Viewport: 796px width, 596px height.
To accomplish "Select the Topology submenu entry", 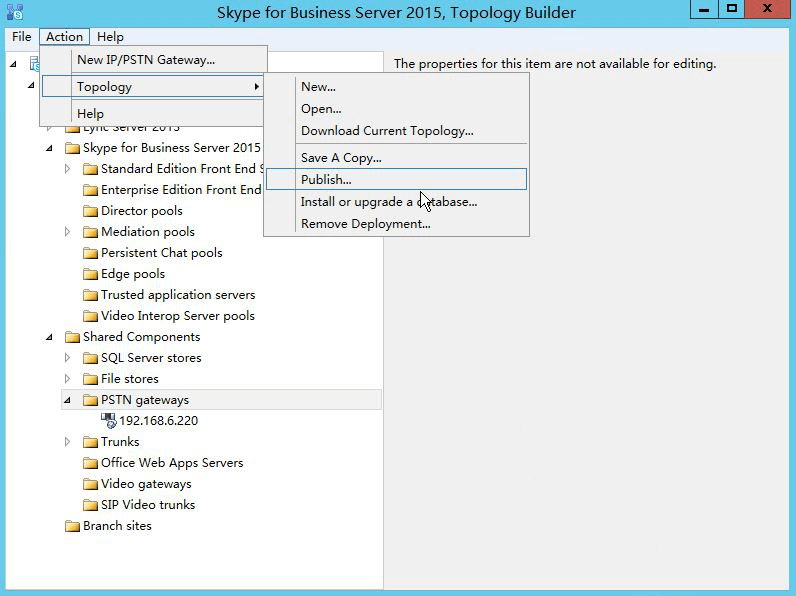I will tap(154, 87).
